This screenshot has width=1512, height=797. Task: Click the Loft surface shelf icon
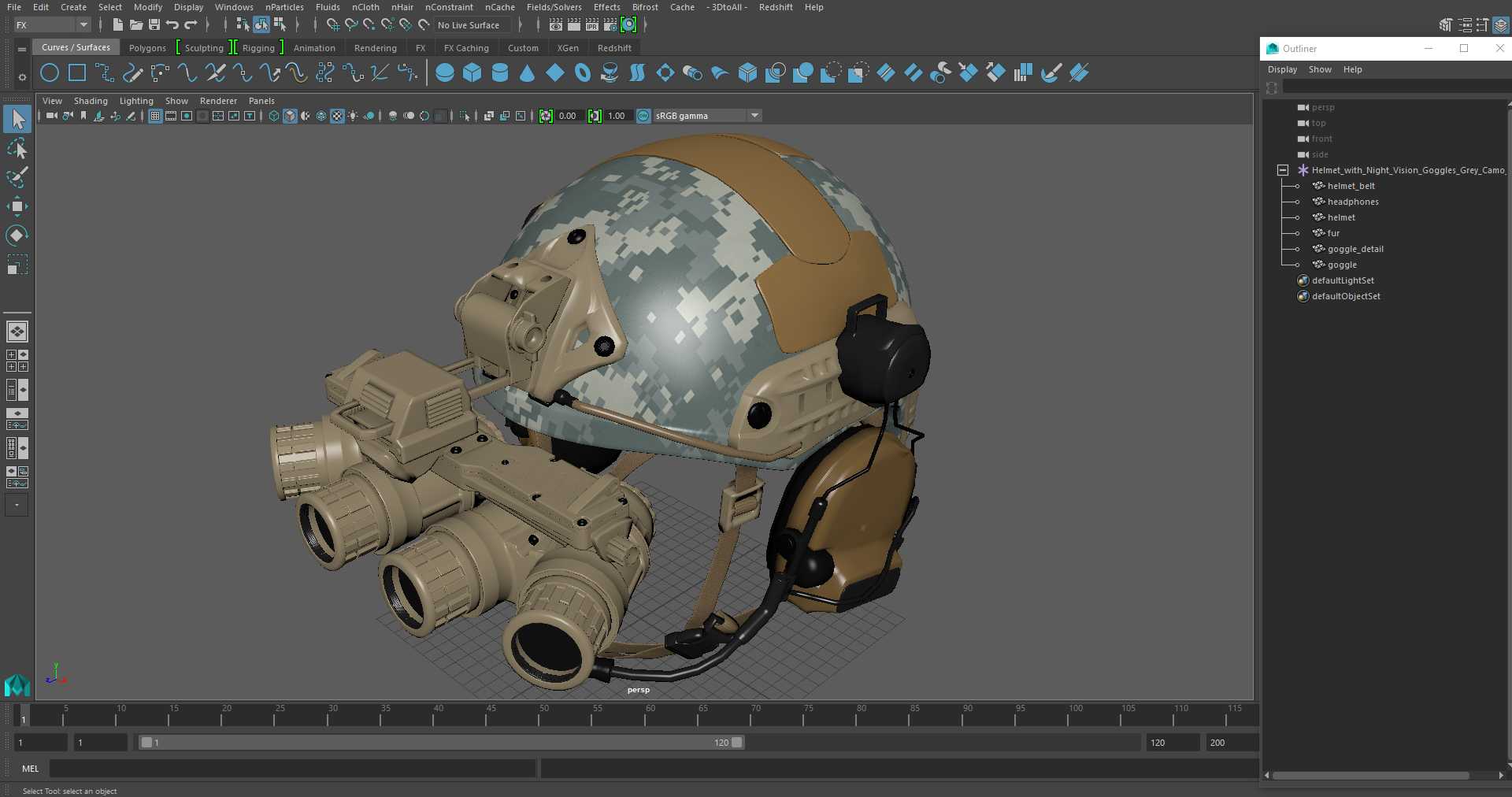click(x=637, y=73)
